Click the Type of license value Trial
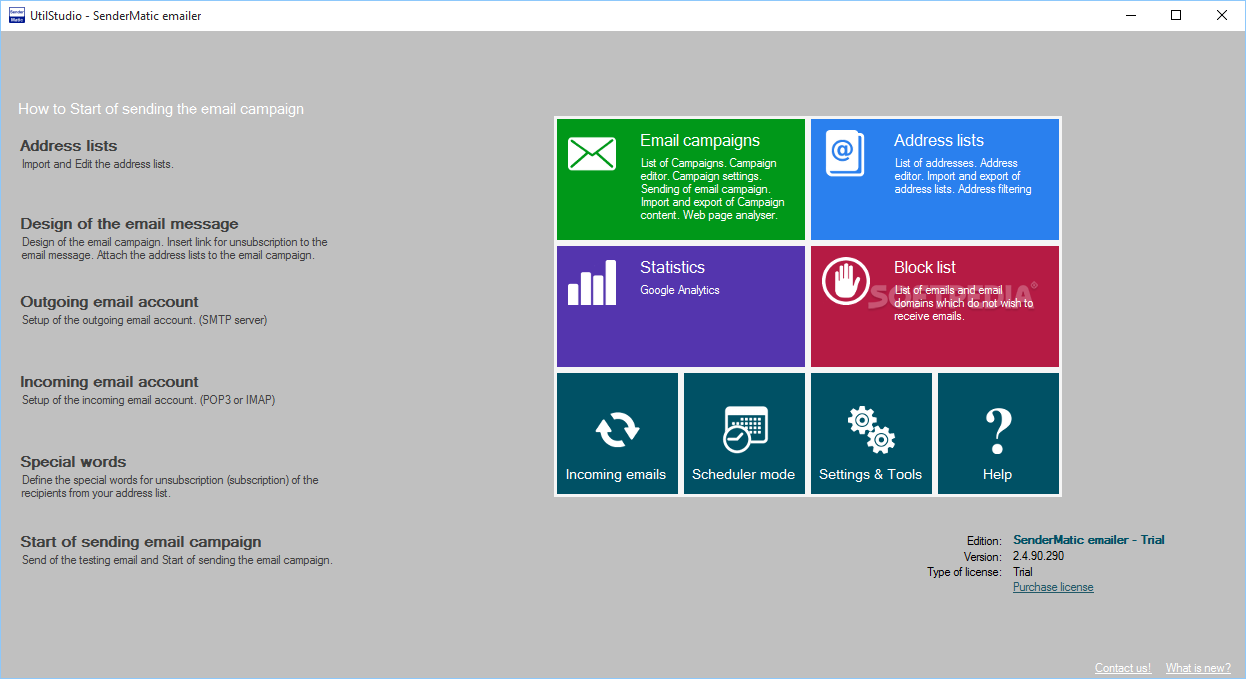 coord(1023,572)
